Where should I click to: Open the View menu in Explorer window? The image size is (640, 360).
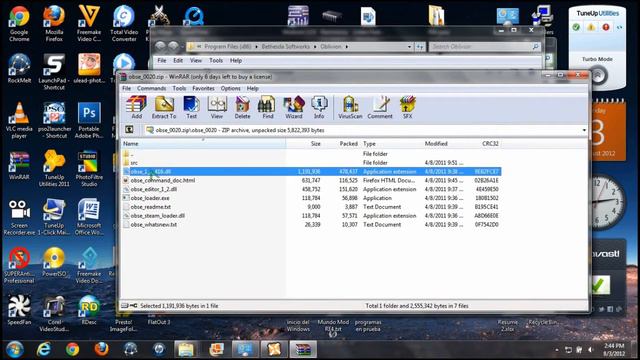pos(196,60)
